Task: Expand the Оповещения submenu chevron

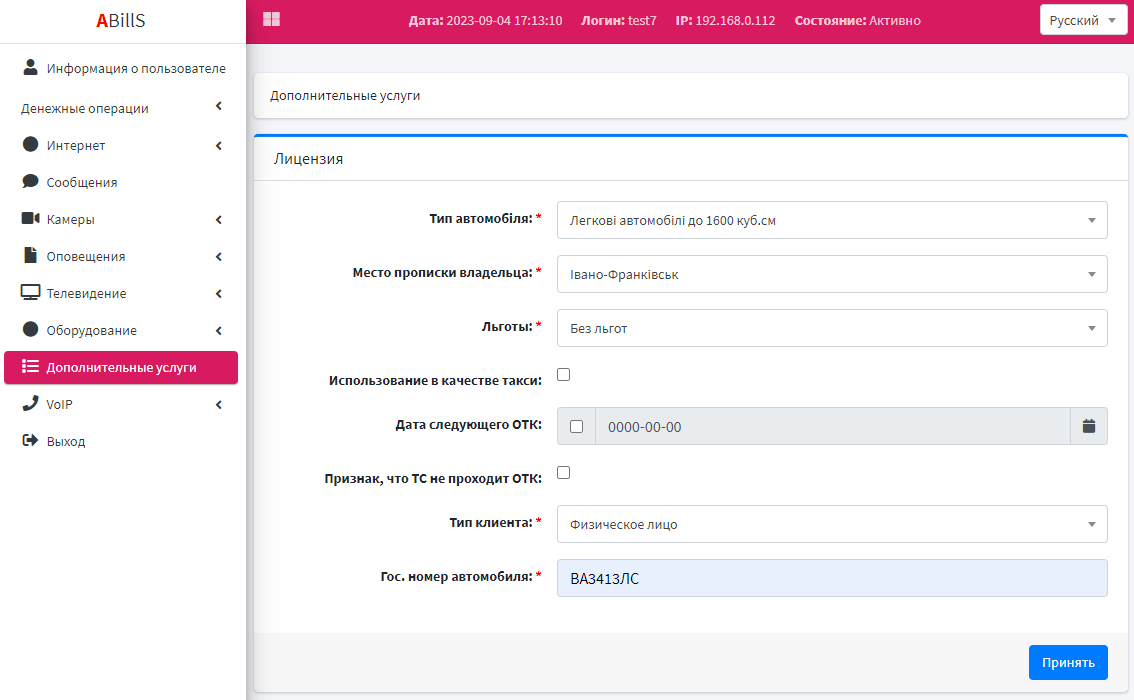Action: 218,256
